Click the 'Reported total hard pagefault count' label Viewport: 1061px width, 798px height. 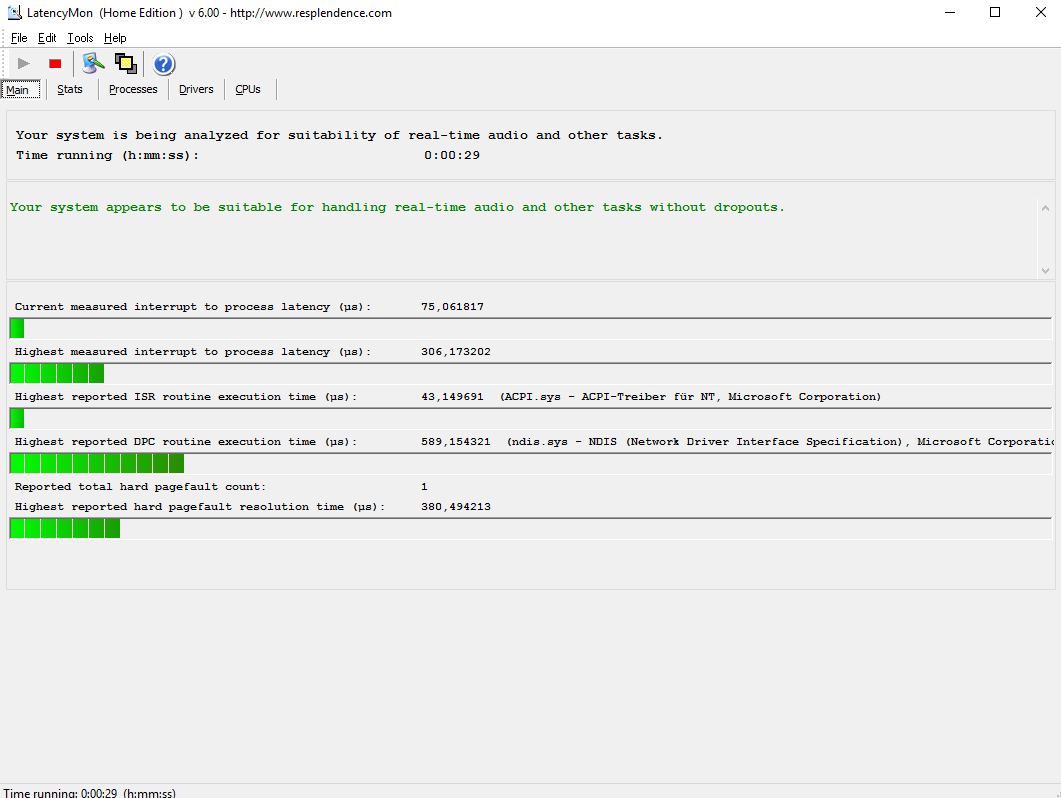click(140, 487)
